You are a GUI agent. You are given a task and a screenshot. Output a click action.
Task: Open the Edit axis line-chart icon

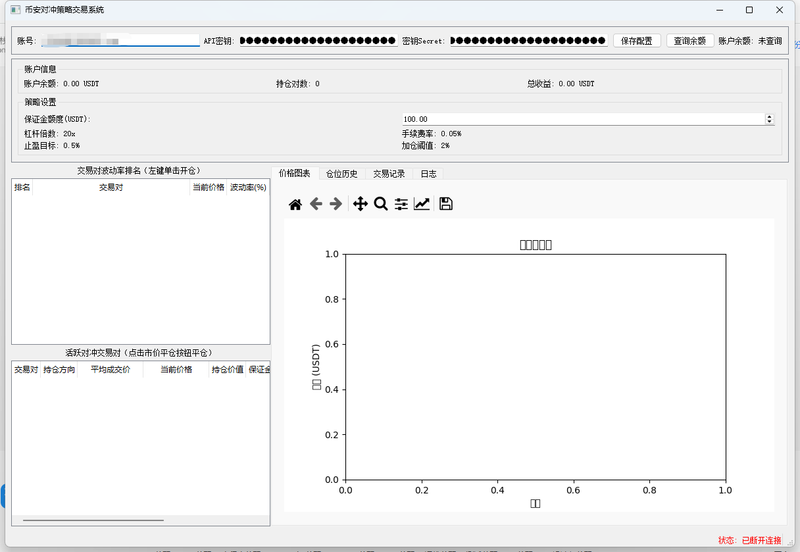pyautogui.click(x=422, y=204)
